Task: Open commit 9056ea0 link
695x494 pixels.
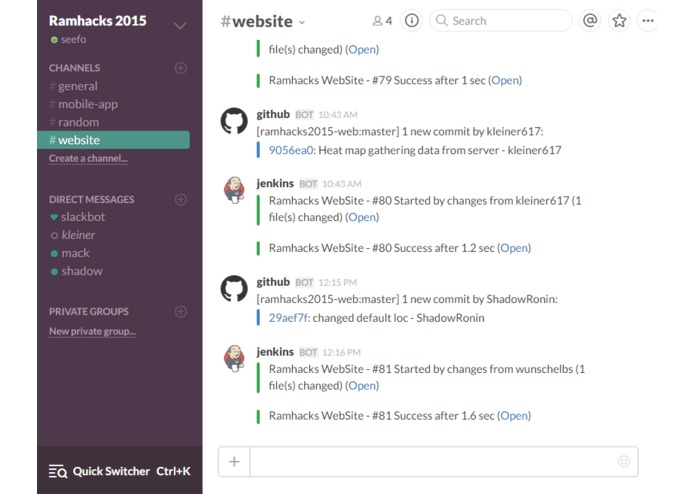Action: point(291,150)
